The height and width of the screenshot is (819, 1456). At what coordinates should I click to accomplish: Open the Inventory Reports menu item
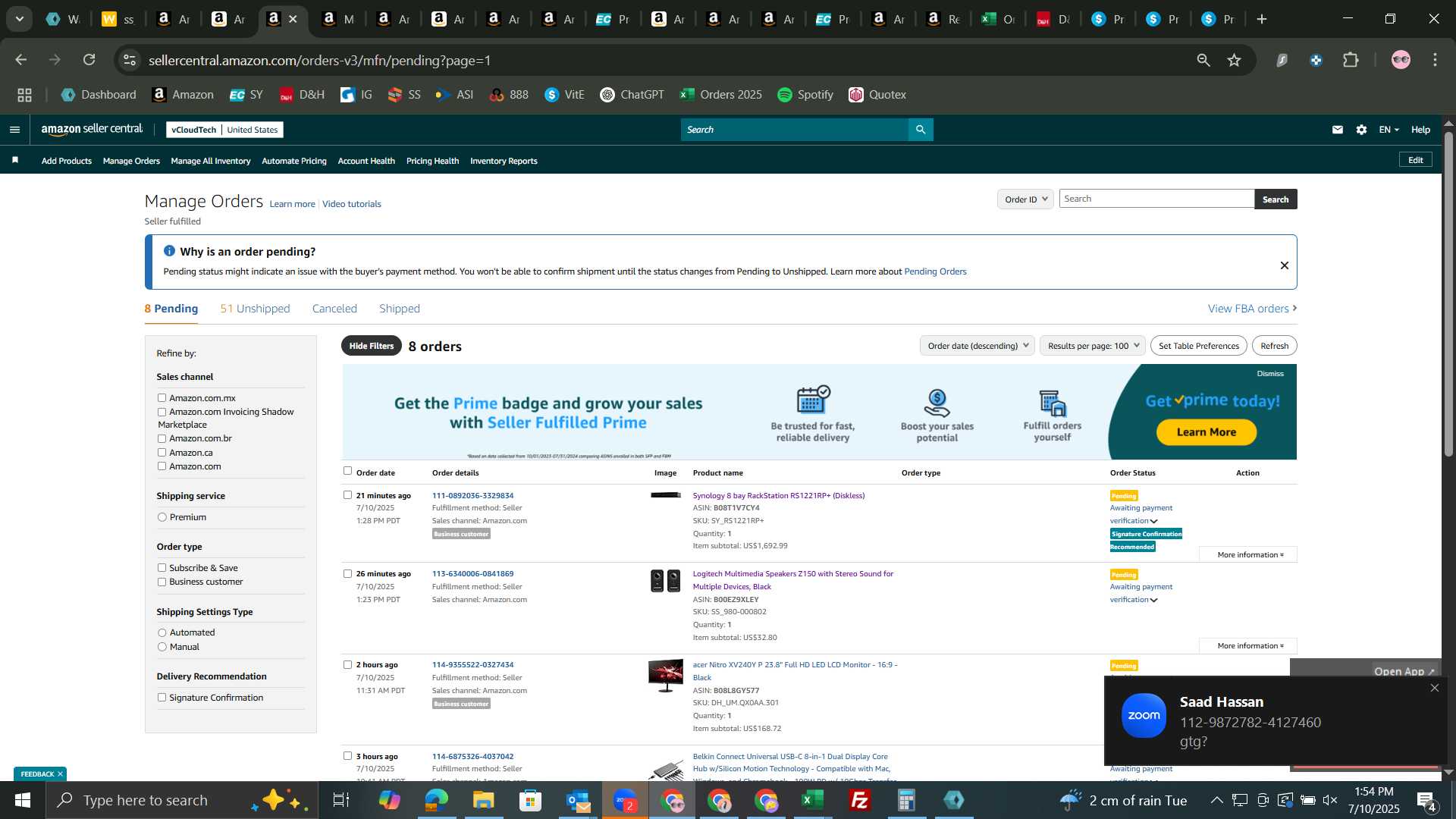coord(504,161)
